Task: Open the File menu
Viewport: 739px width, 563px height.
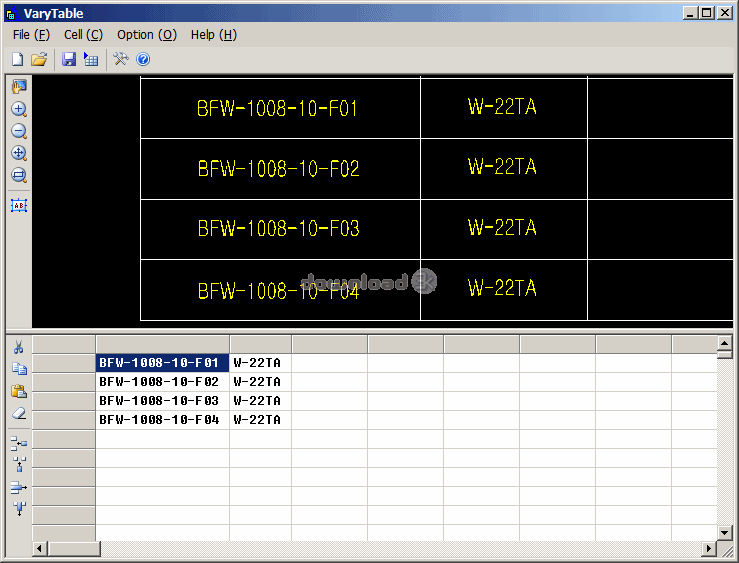Action: [31, 34]
